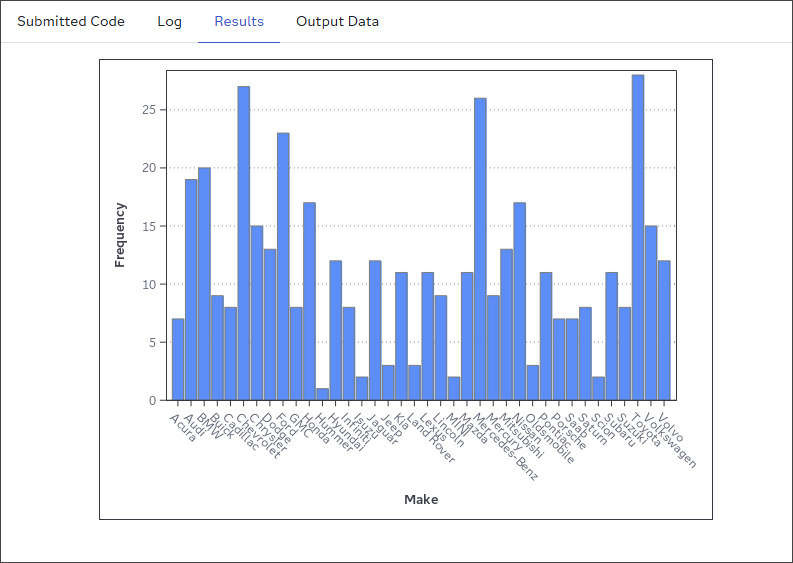Image resolution: width=793 pixels, height=563 pixels.
Task: Click the Acura bar
Action: (178, 360)
